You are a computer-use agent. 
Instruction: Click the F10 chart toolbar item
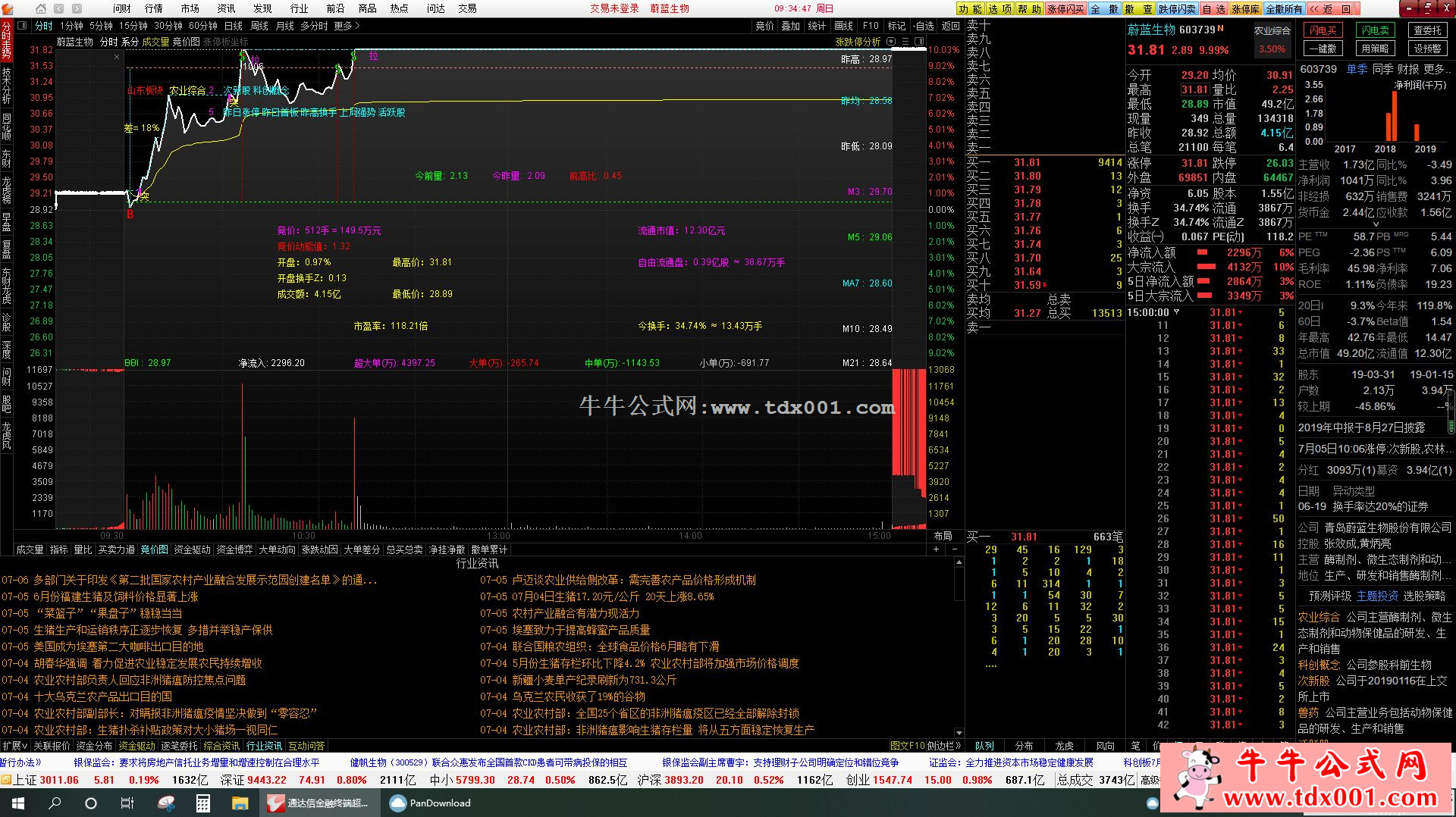click(x=871, y=26)
